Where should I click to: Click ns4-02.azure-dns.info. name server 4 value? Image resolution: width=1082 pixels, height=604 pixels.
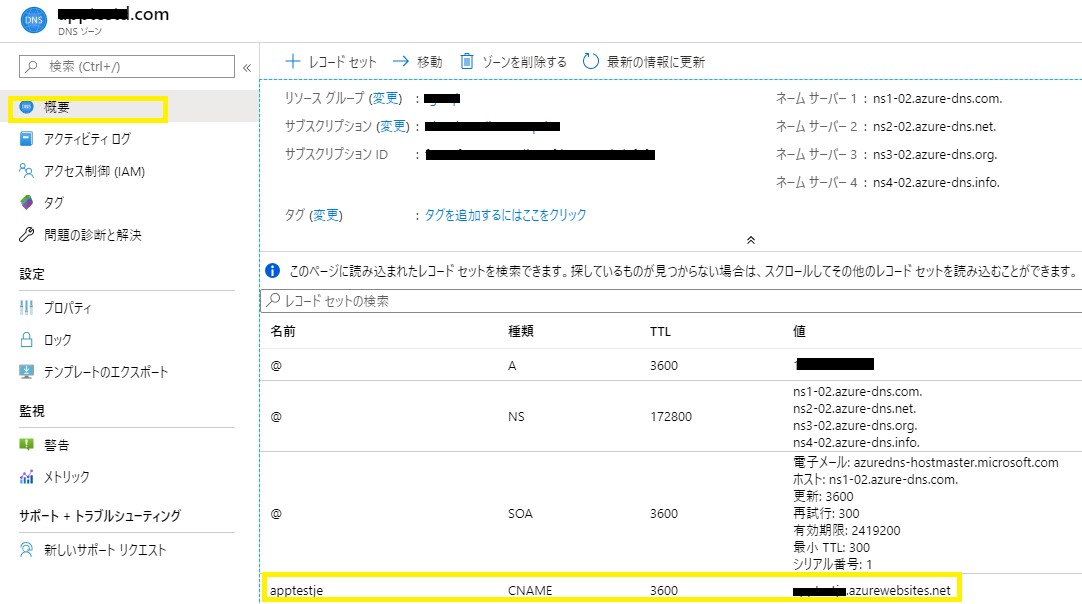(936, 183)
